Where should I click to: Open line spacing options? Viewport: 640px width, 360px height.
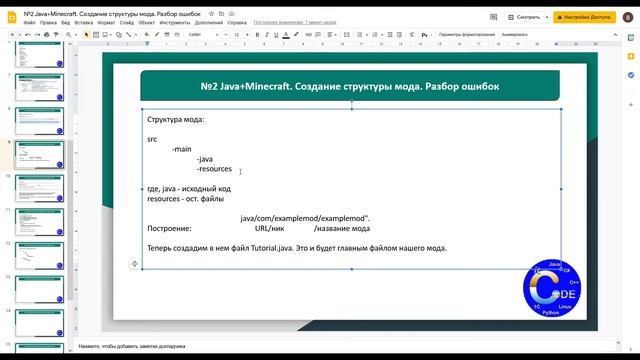[347, 35]
